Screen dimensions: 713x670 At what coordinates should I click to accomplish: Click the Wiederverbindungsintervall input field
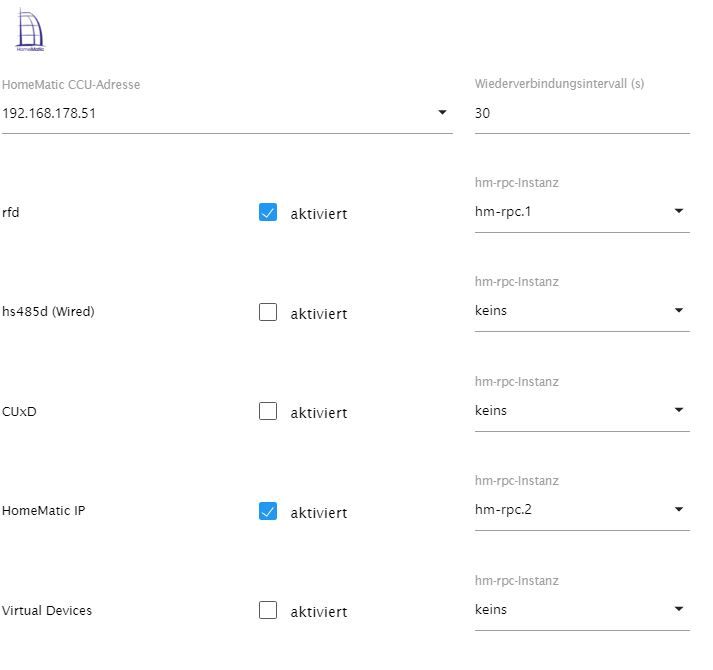580,114
